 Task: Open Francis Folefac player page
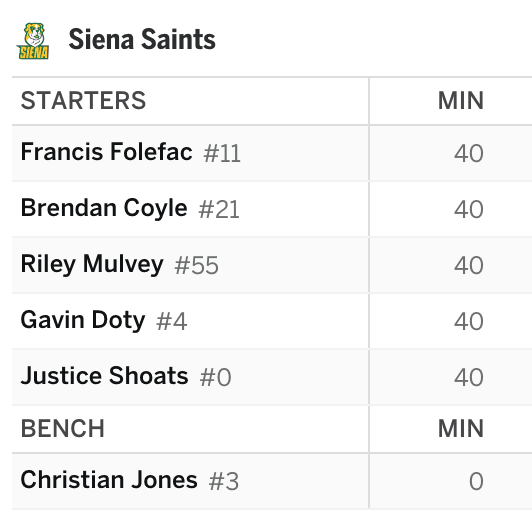pyautogui.click(x=107, y=152)
